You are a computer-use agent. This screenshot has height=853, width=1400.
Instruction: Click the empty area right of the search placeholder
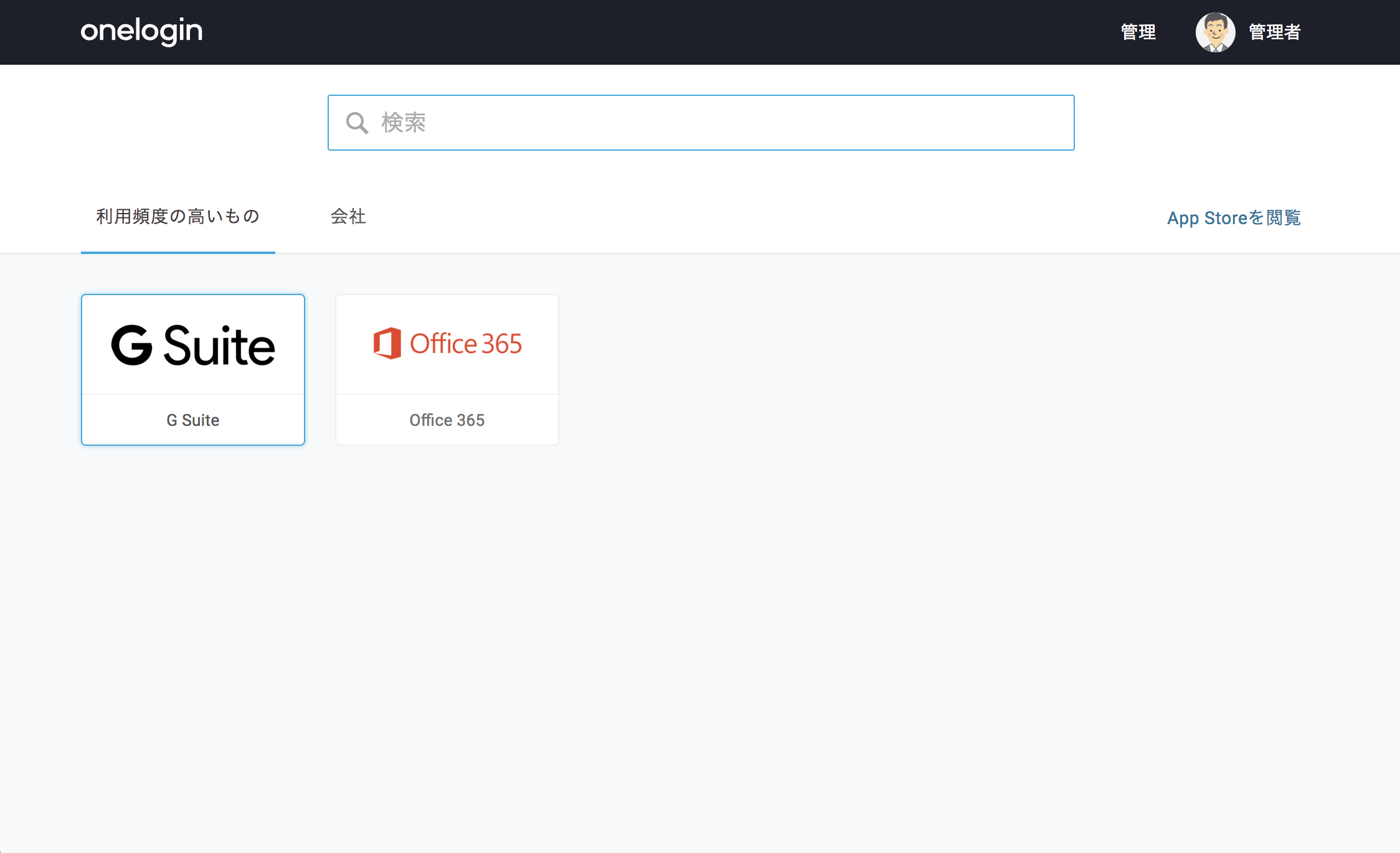point(747,123)
